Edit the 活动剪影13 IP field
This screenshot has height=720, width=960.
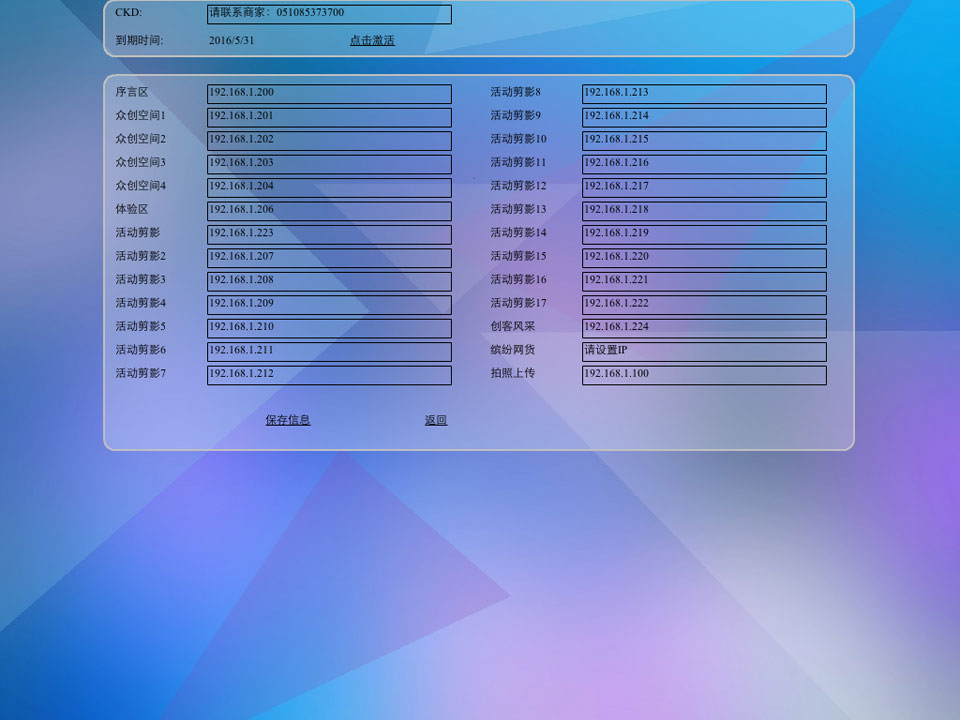(704, 211)
